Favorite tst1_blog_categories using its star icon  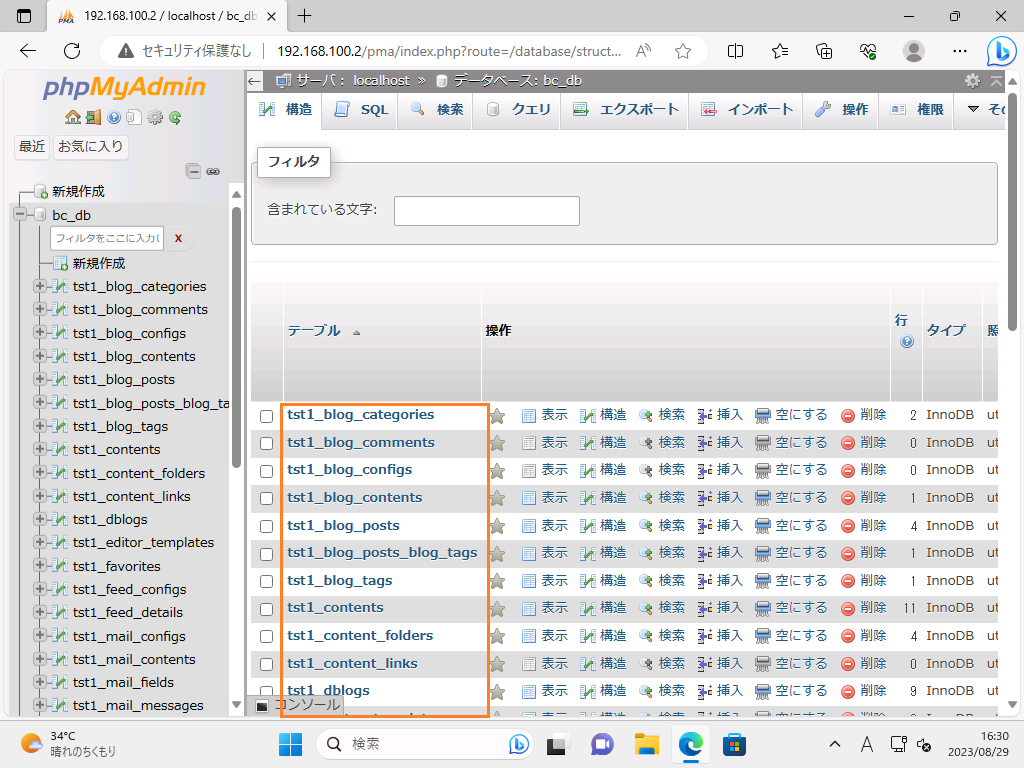tap(497, 415)
